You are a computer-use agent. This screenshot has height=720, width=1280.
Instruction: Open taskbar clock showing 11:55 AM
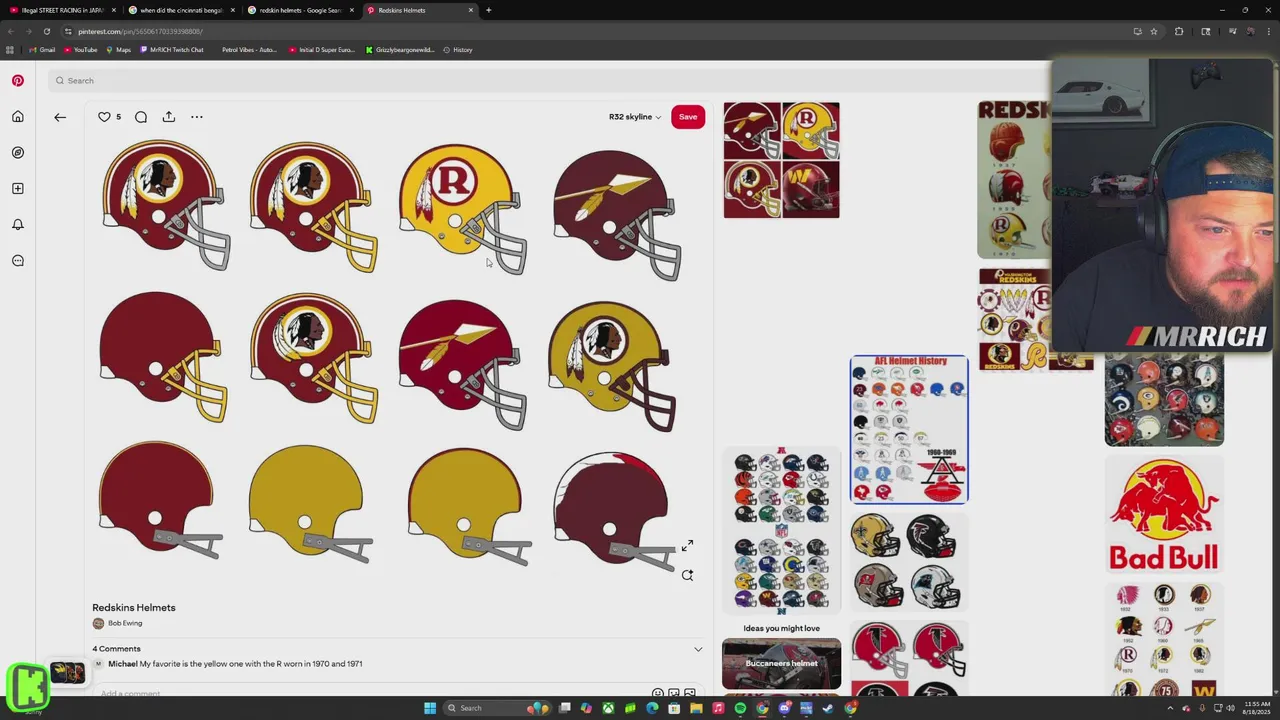pos(1256,708)
